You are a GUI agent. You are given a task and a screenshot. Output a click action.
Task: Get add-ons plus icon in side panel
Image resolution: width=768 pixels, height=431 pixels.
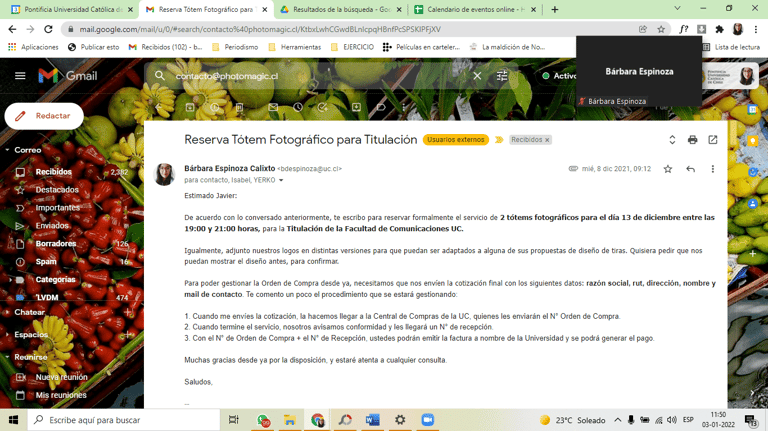[752, 253]
